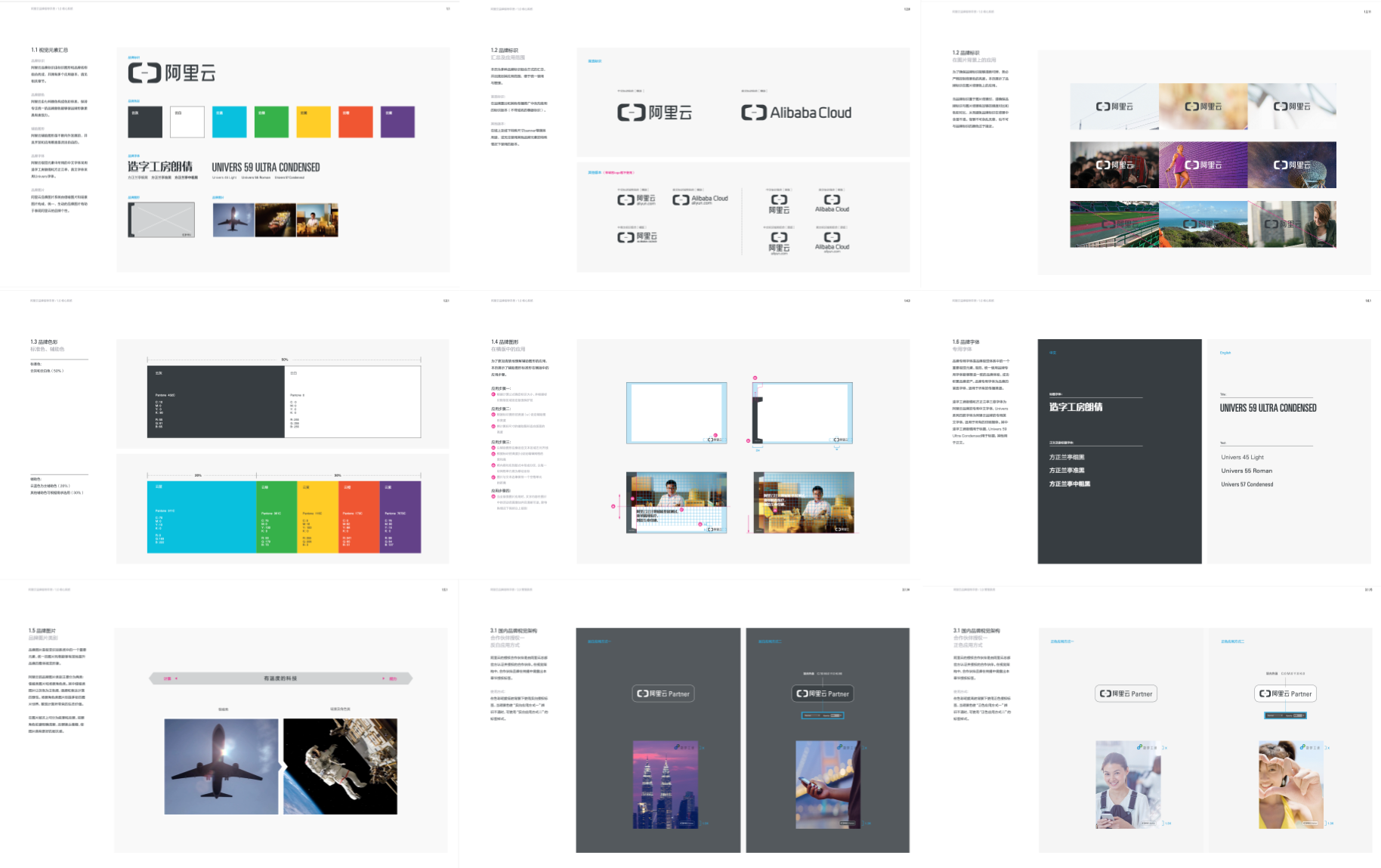This screenshot has width=1381, height=868.
Task: Open the night city photo in section 1.1
Action: 276,220
